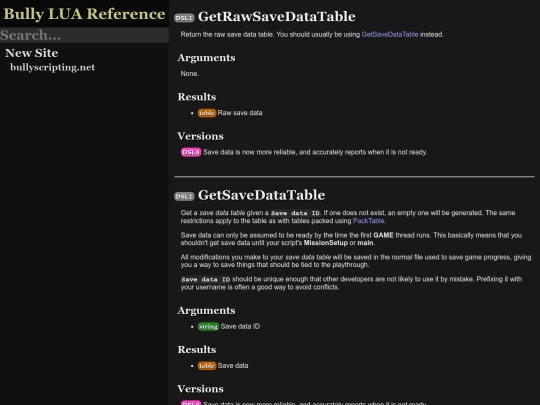This screenshot has width=540, height=405.
Task: Click the New Site sidebar heading
Action: pyautogui.click(x=32, y=53)
